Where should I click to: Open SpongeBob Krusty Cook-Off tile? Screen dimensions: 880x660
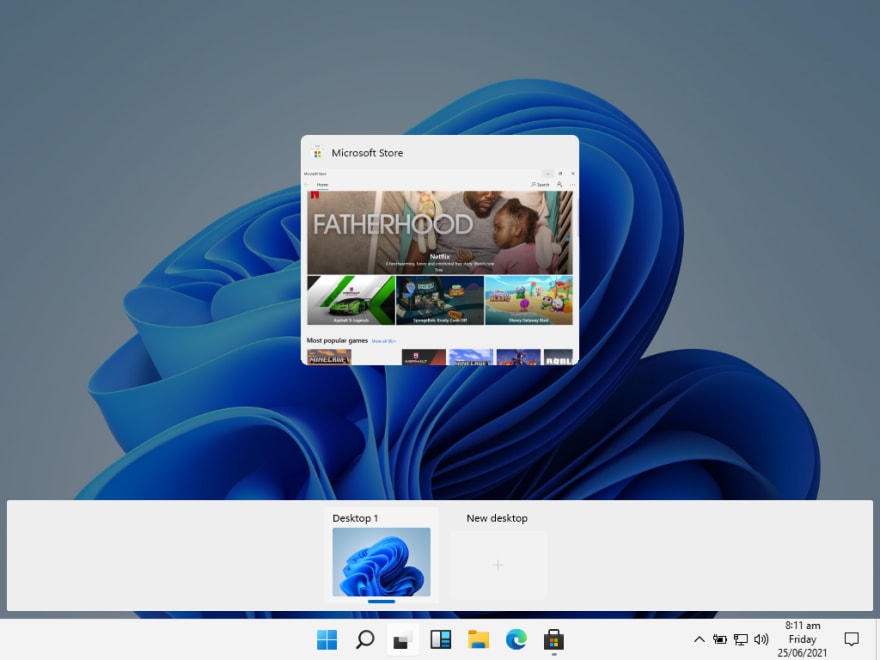click(440, 300)
